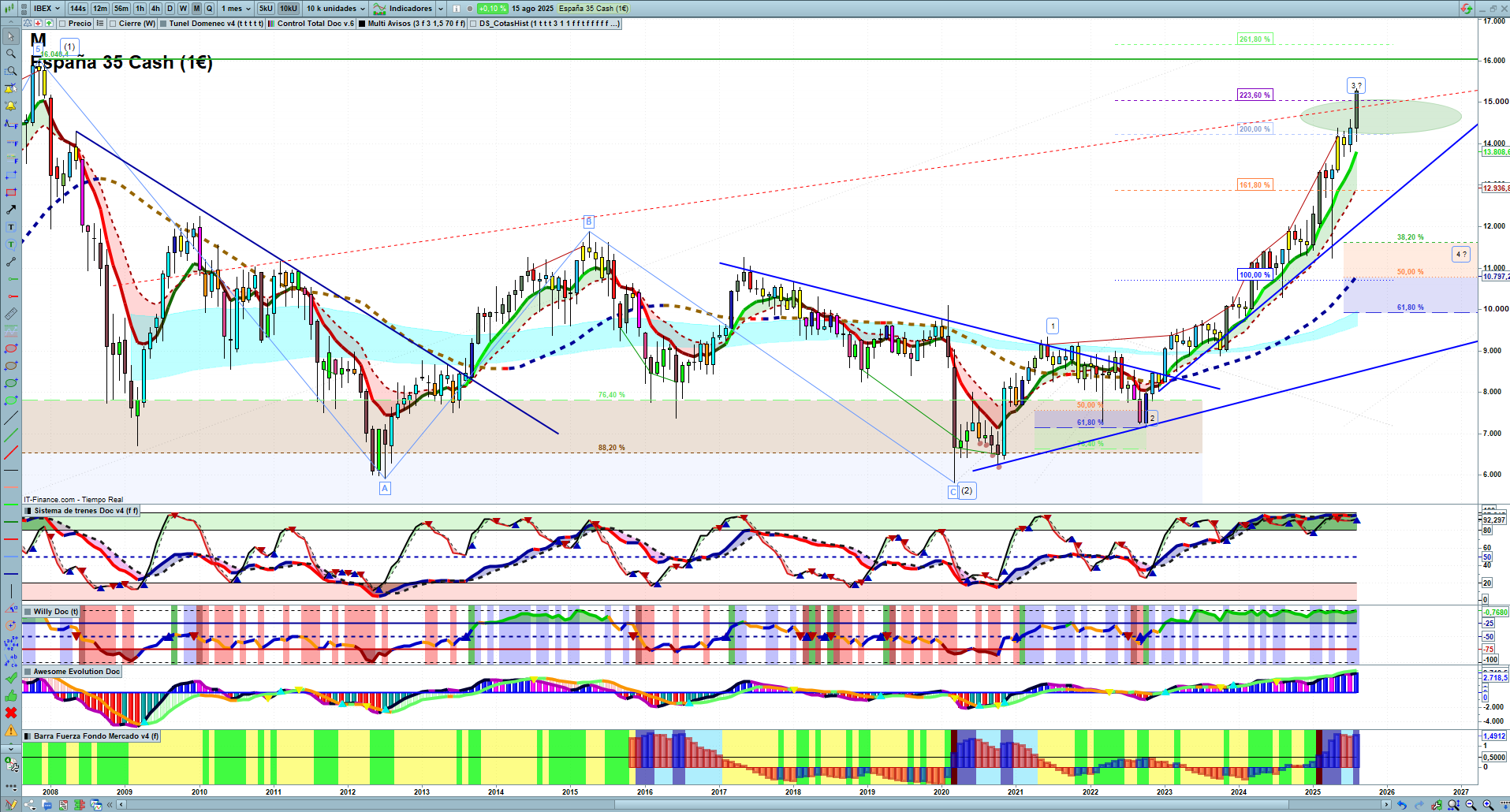Select the text T annotation tool
Screen dimensions: 1510x812
click(11, 227)
